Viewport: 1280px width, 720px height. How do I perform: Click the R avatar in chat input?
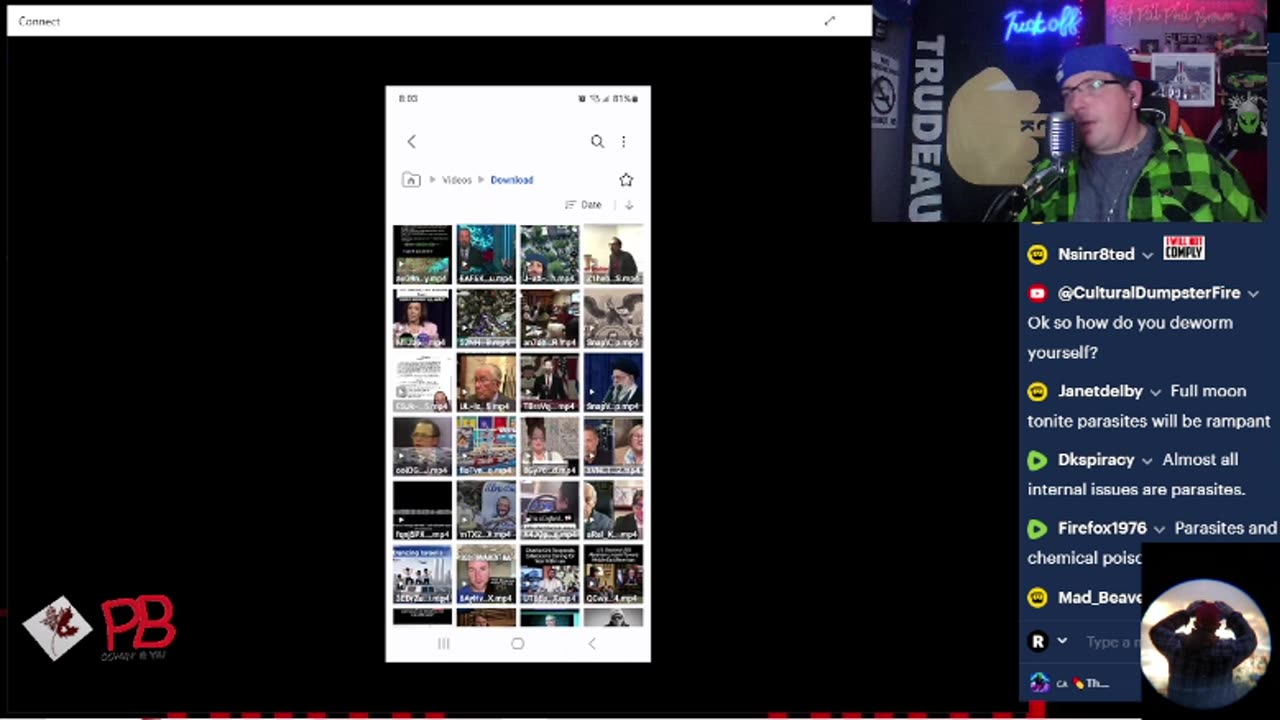point(1038,641)
